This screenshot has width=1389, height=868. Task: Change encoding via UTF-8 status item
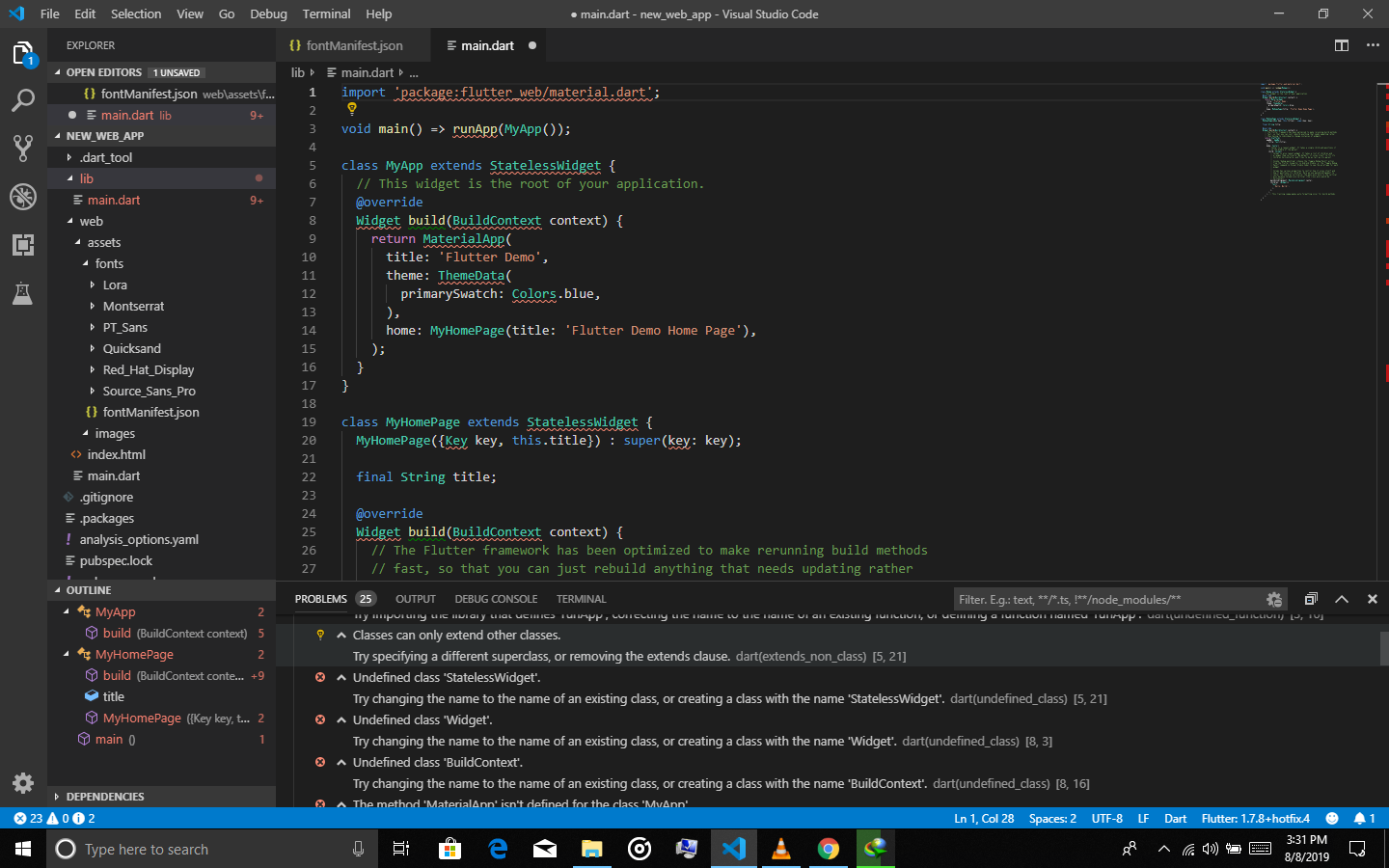point(1106,818)
